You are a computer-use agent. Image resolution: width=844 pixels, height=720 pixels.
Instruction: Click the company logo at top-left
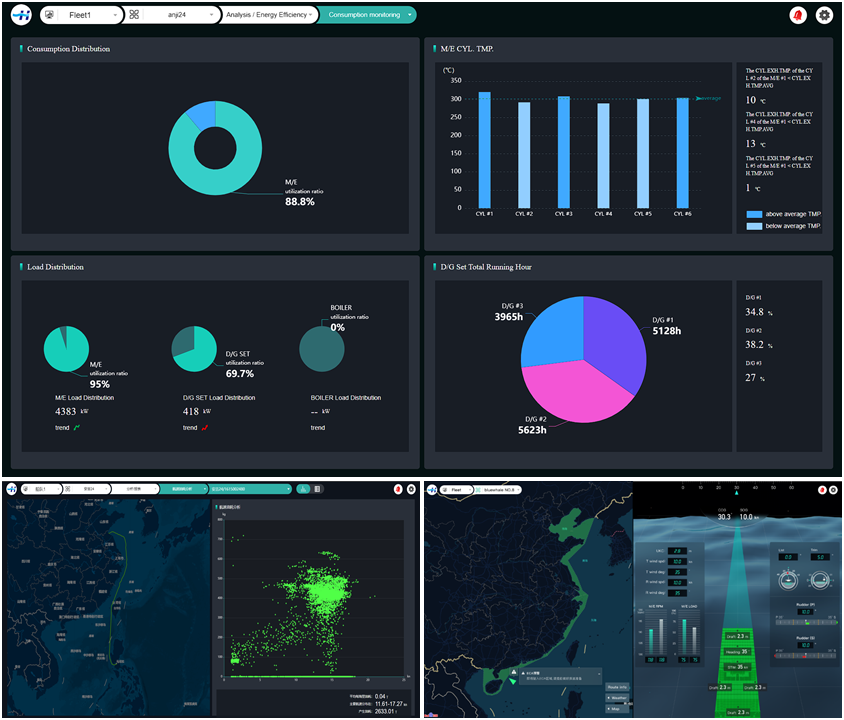[x=20, y=15]
